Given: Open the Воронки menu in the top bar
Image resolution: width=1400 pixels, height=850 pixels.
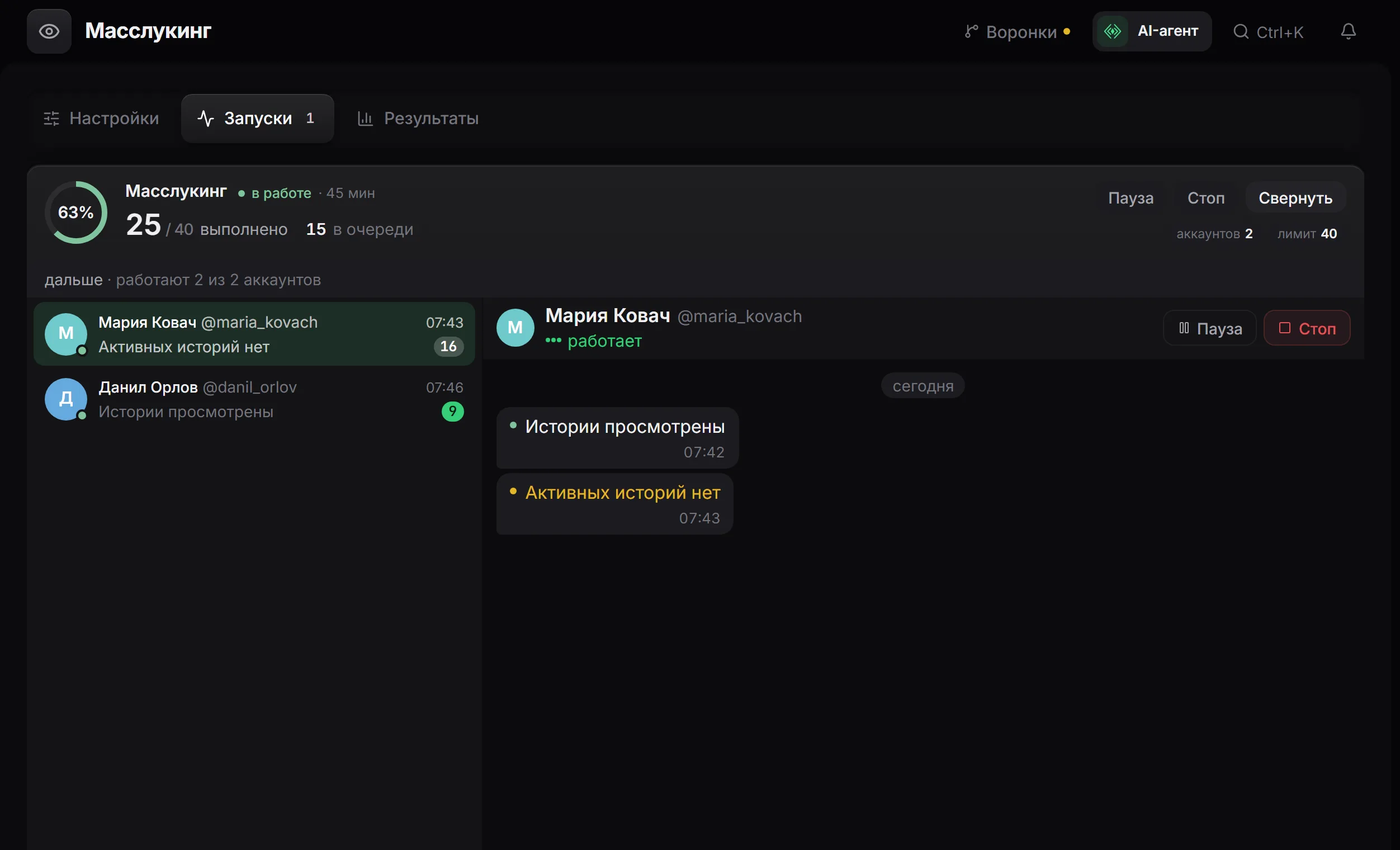Looking at the screenshot, I should point(1017,32).
